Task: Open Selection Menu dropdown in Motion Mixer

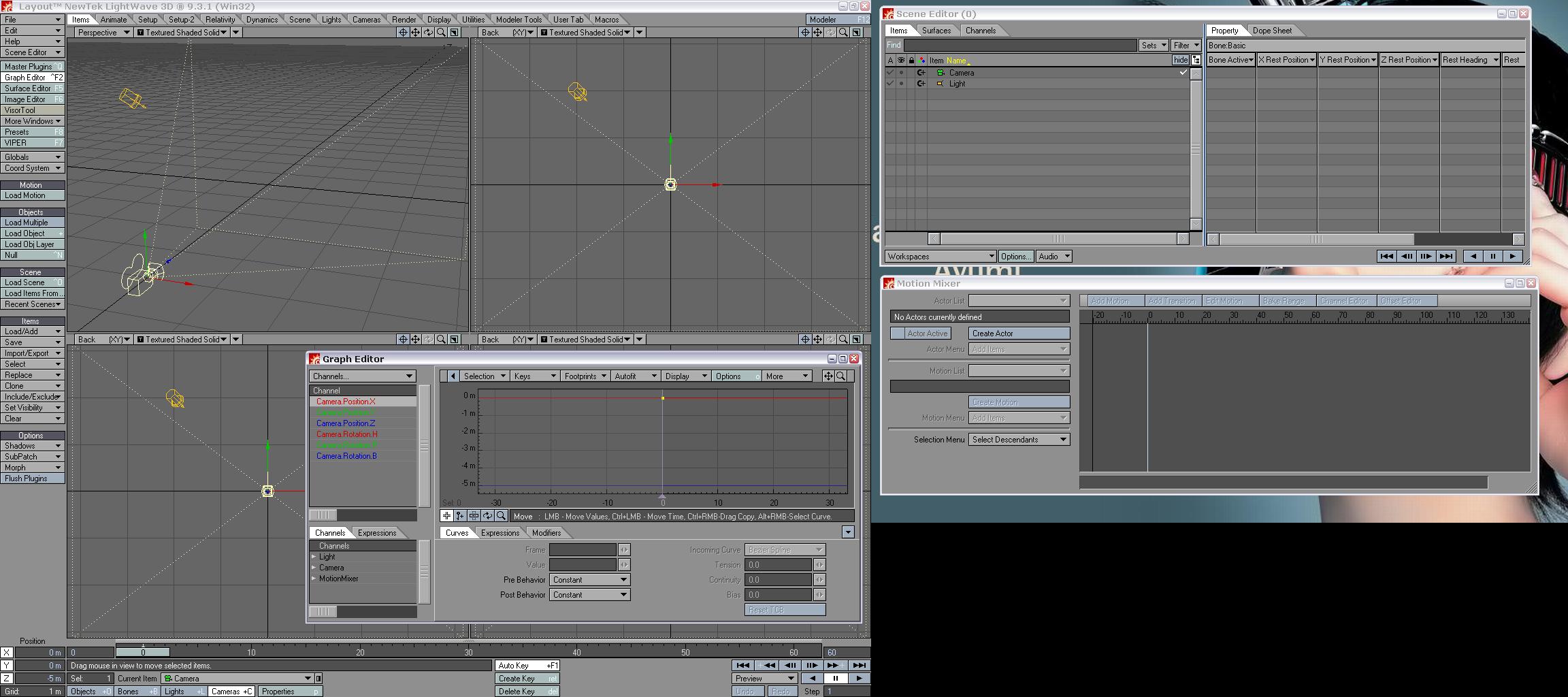Action: 1019,439
